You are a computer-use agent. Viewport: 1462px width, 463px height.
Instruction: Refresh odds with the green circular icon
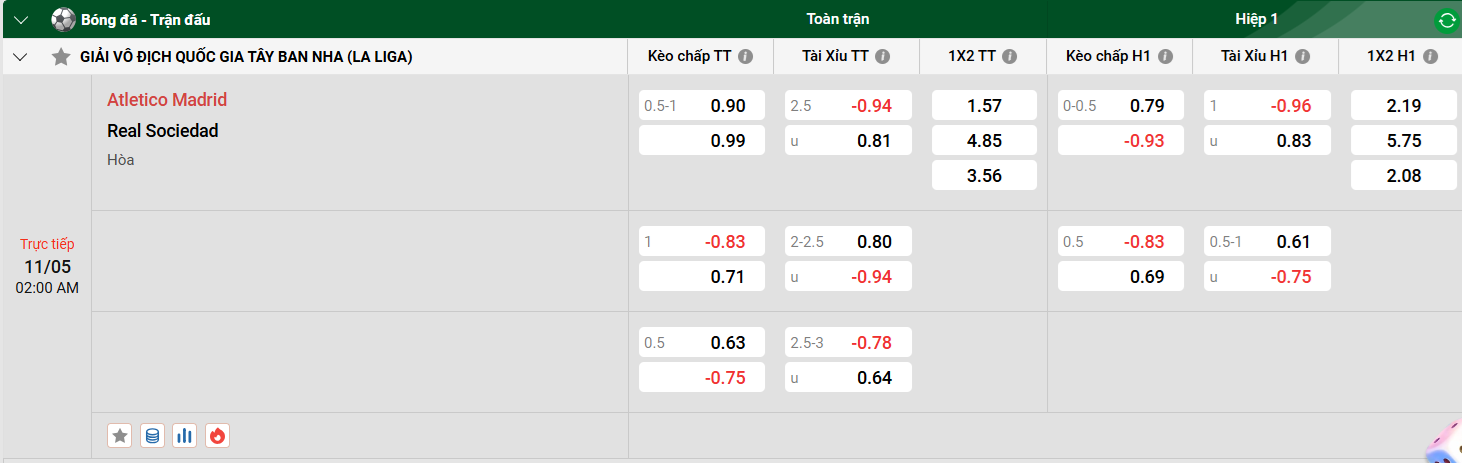pos(1446,20)
